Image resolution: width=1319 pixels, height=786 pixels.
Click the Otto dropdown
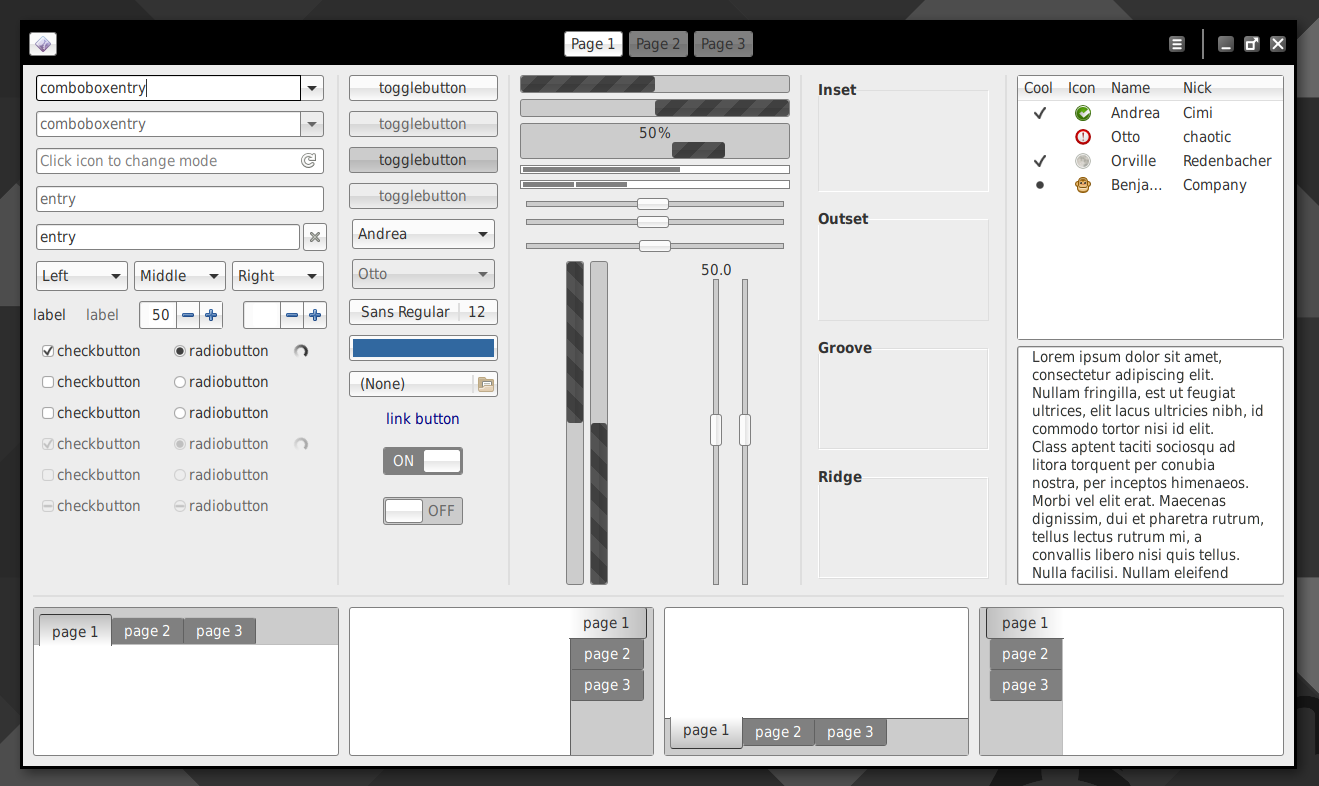[x=423, y=274]
